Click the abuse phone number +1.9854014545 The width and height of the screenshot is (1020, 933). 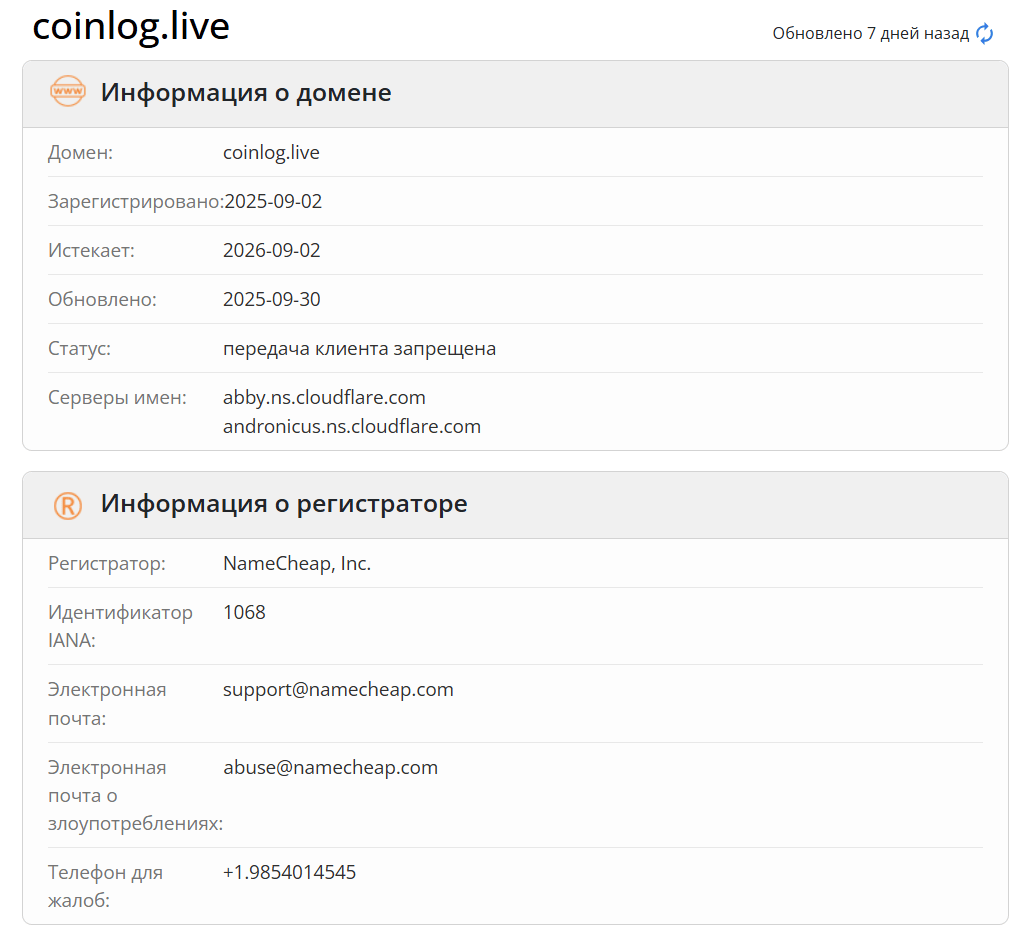coord(289,873)
